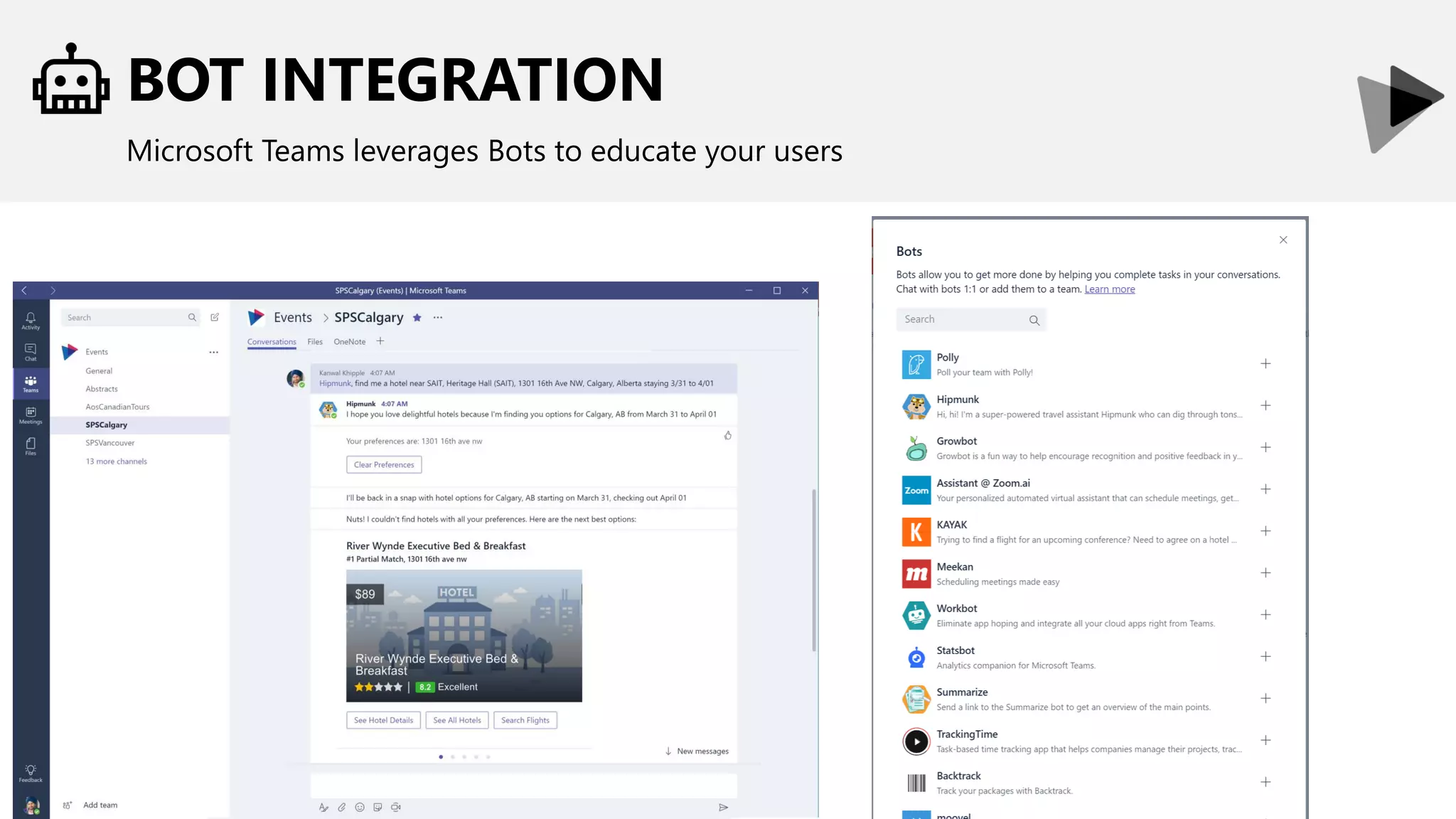Click the Teams search box

pyautogui.click(x=132, y=318)
